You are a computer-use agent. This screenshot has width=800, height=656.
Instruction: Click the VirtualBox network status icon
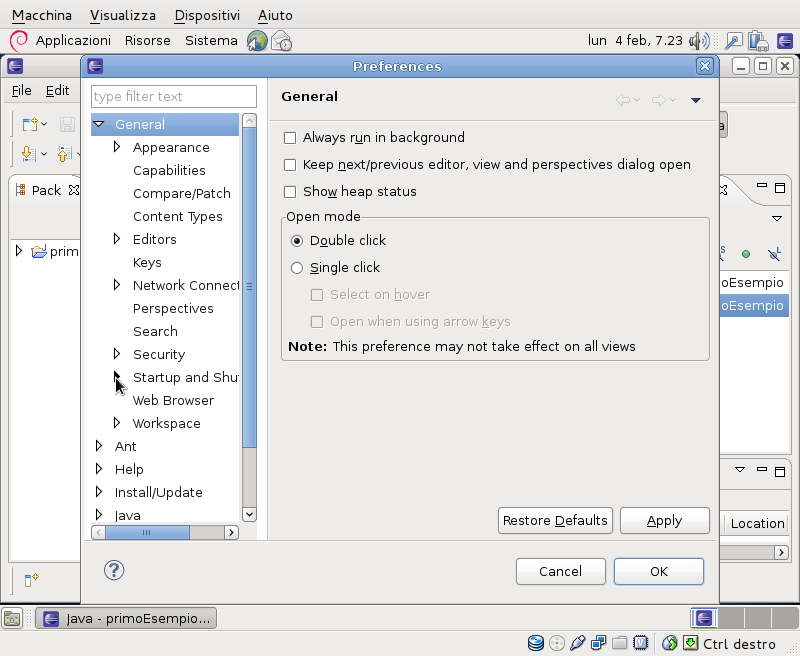(x=598, y=643)
